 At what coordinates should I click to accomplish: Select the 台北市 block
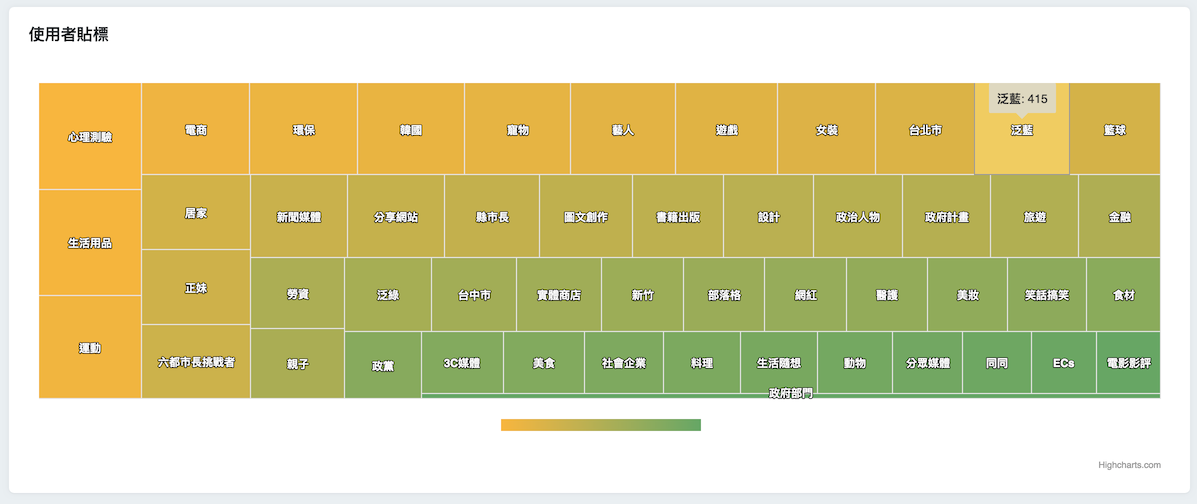pyautogui.click(x=925, y=130)
